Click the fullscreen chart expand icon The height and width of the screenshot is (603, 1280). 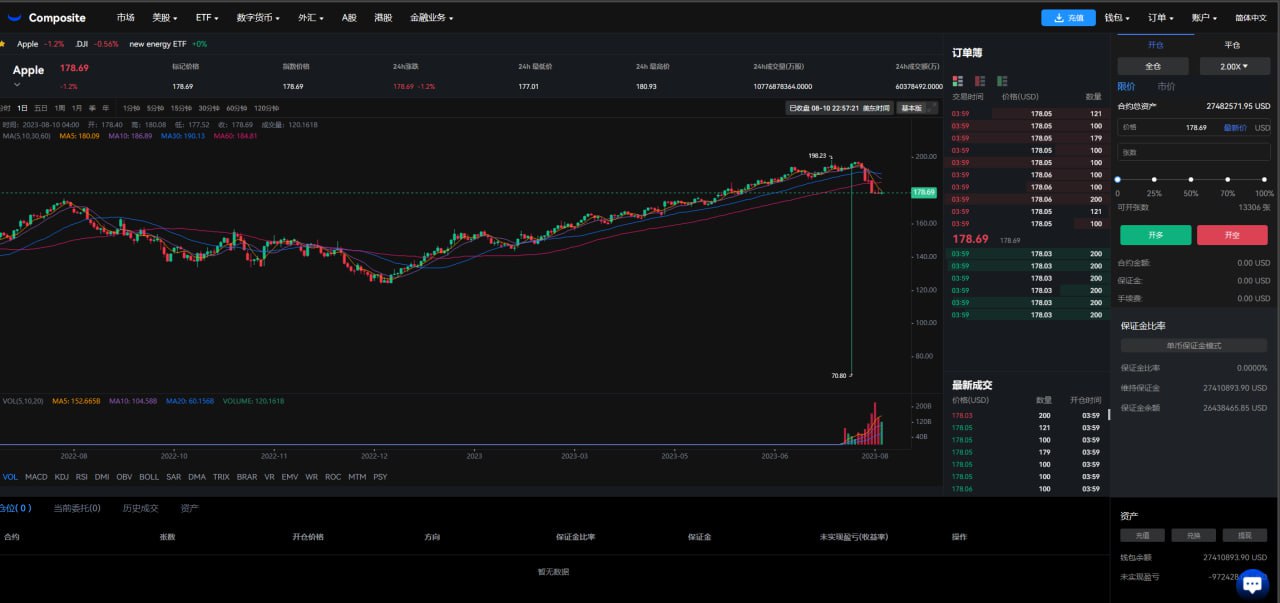tap(932, 108)
